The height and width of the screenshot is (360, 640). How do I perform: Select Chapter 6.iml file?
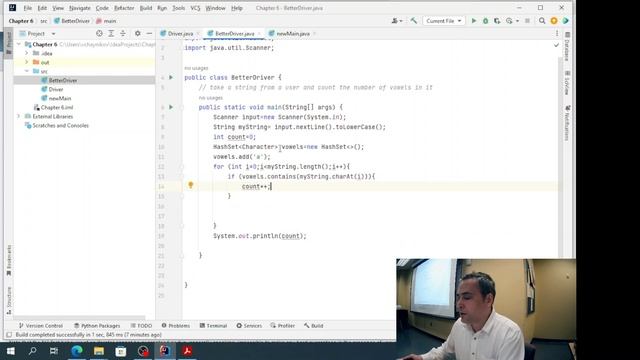(56, 107)
